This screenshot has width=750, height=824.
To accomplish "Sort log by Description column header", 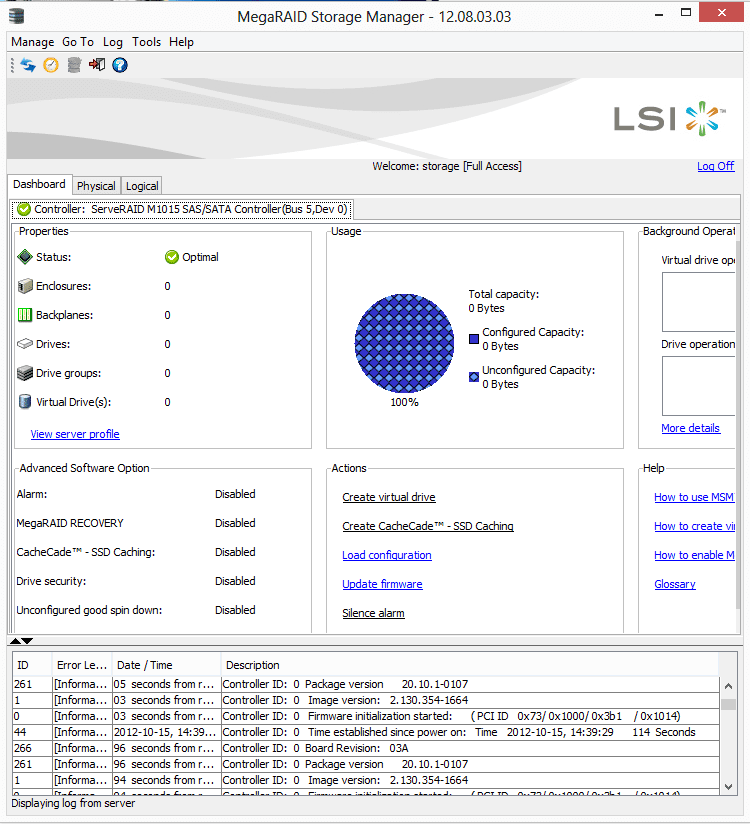I will tap(470, 665).
